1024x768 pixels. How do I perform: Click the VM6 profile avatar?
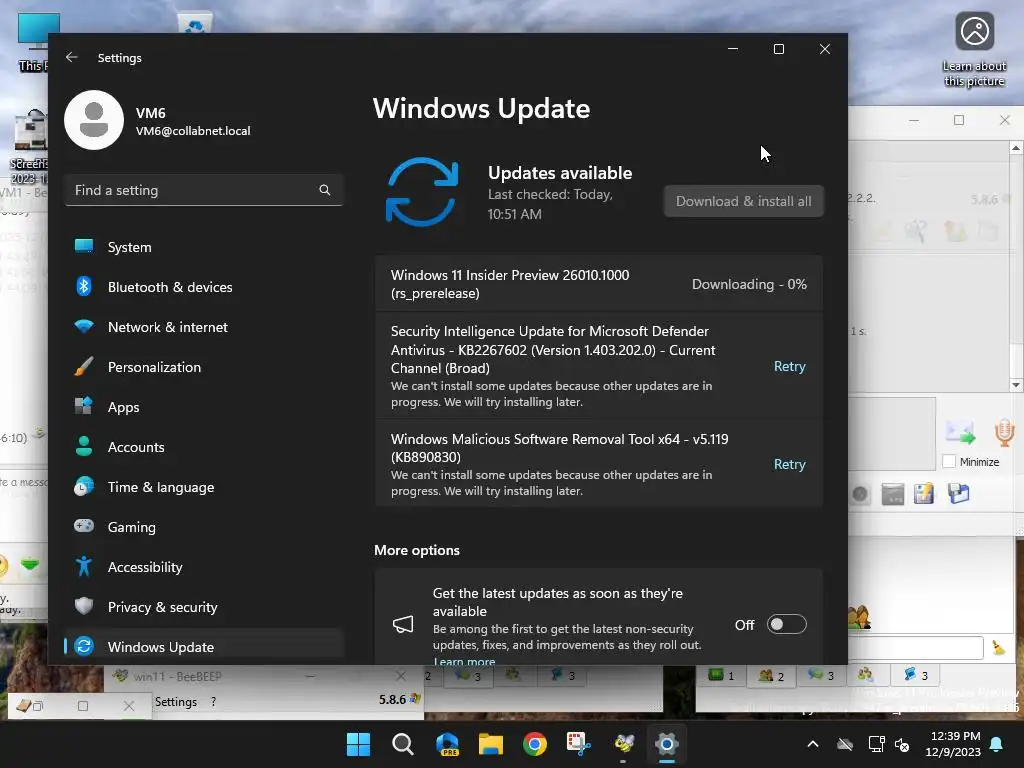tap(94, 120)
